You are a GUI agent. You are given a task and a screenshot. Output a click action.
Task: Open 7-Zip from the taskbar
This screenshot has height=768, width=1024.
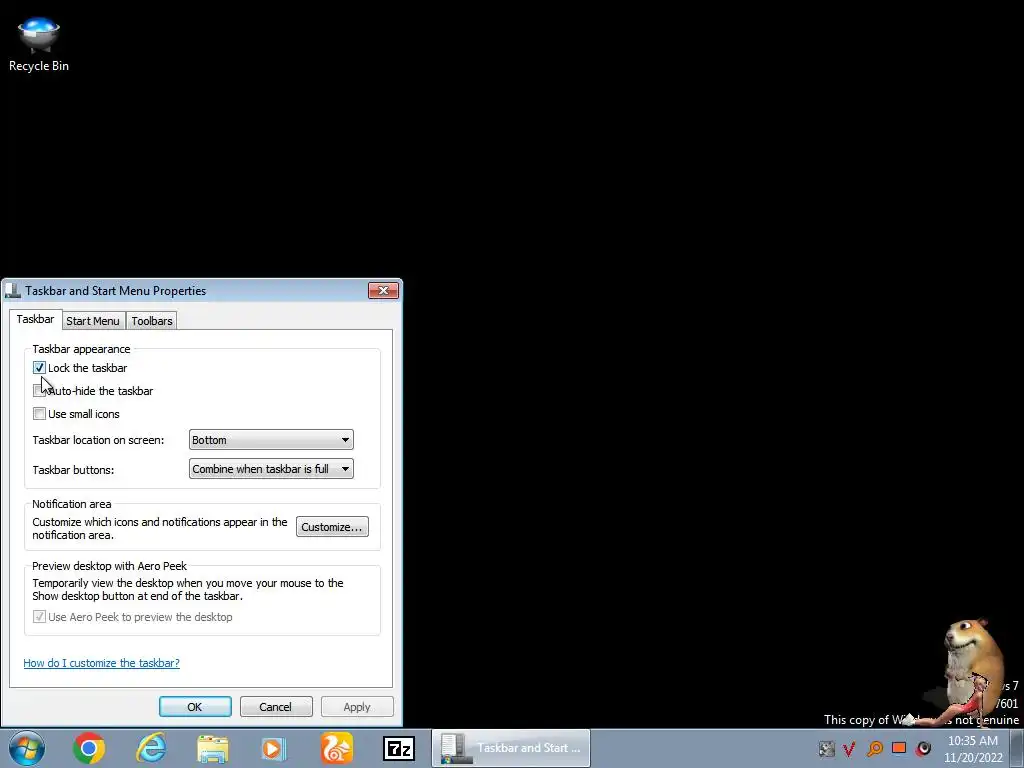pos(399,748)
